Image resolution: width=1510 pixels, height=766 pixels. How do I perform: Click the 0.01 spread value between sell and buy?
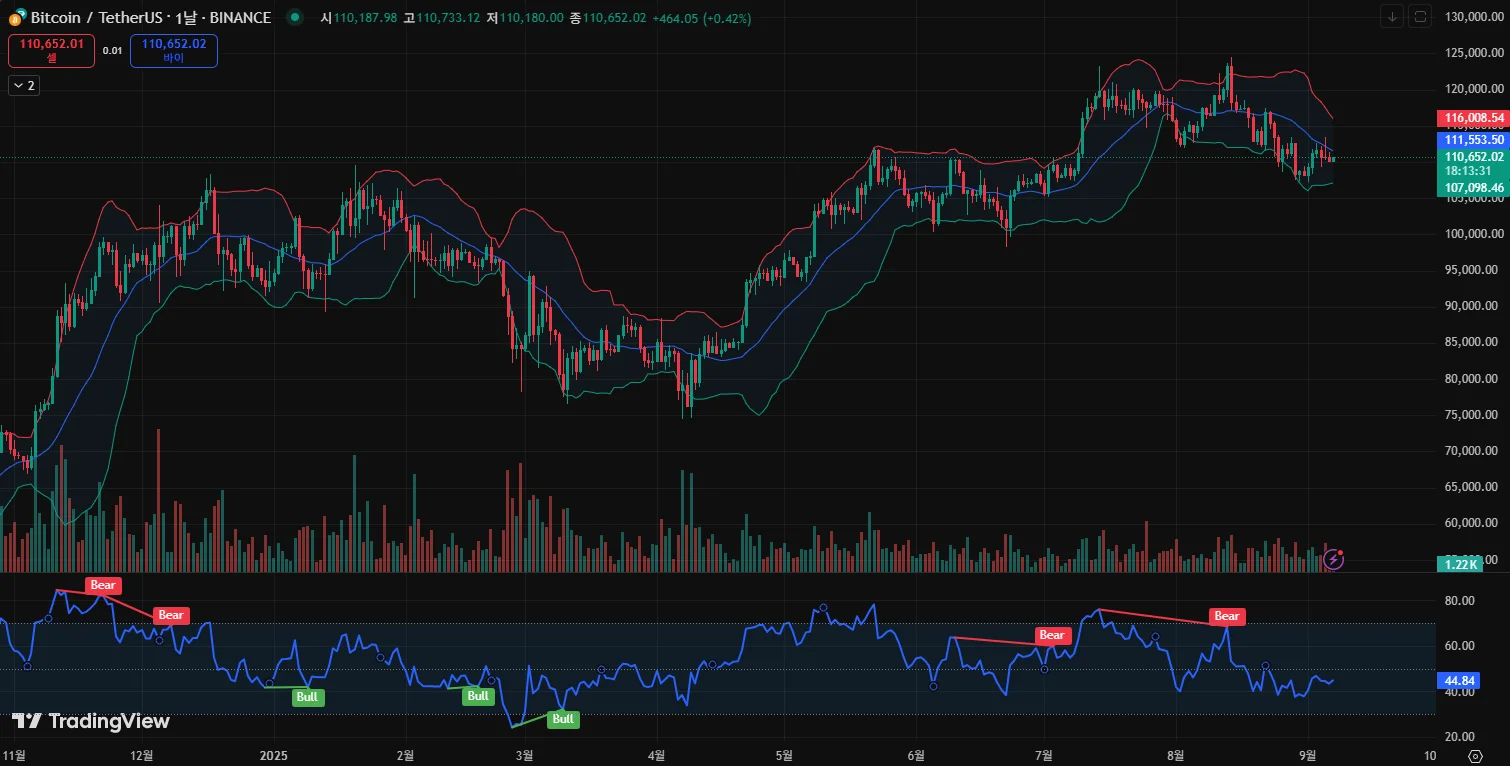pyautogui.click(x=112, y=51)
